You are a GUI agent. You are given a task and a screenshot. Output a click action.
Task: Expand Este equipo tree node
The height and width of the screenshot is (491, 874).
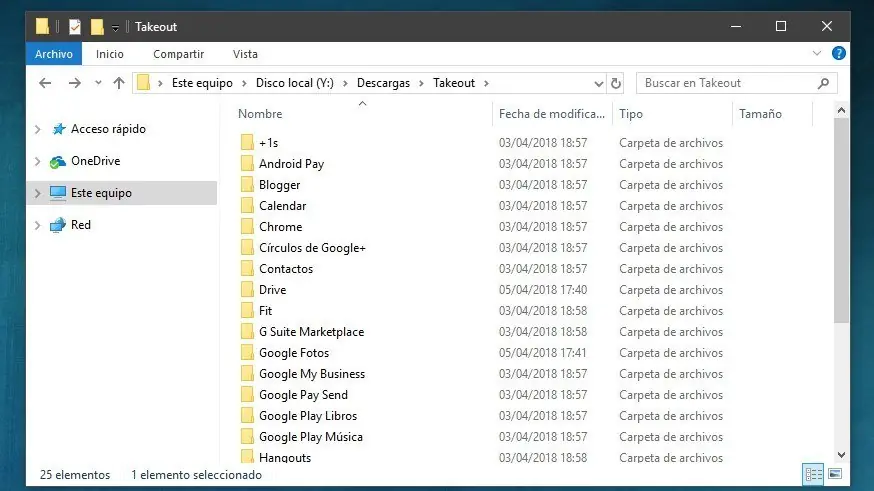coord(38,193)
